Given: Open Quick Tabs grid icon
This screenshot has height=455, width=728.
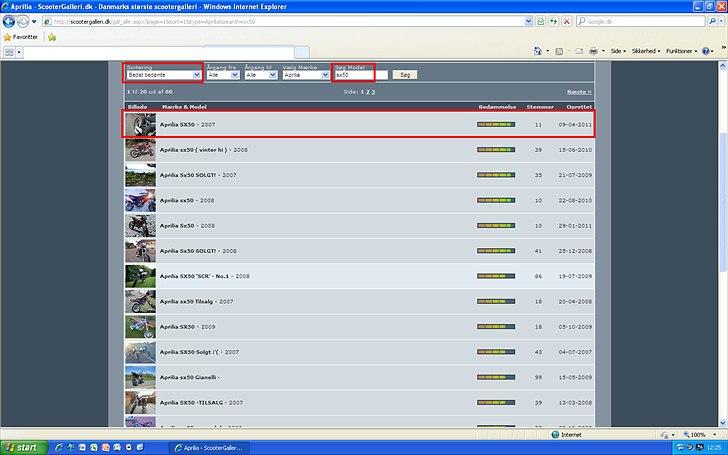Looking at the screenshot, I should point(9,52).
